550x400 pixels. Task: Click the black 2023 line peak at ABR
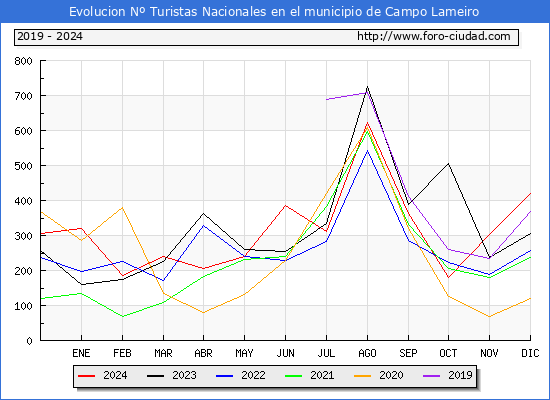click(203, 213)
